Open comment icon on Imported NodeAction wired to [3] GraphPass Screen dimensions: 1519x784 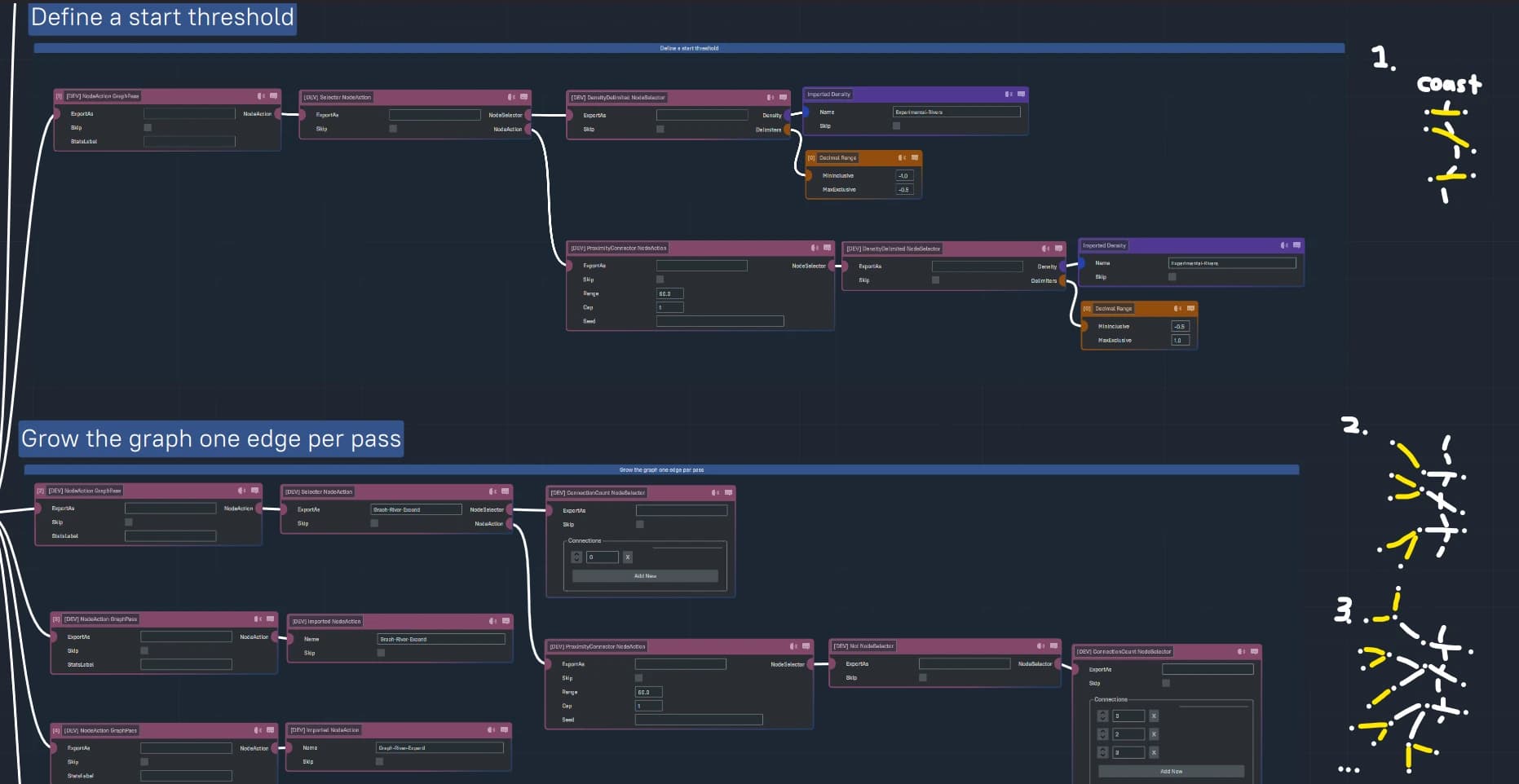click(x=506, y=621)
